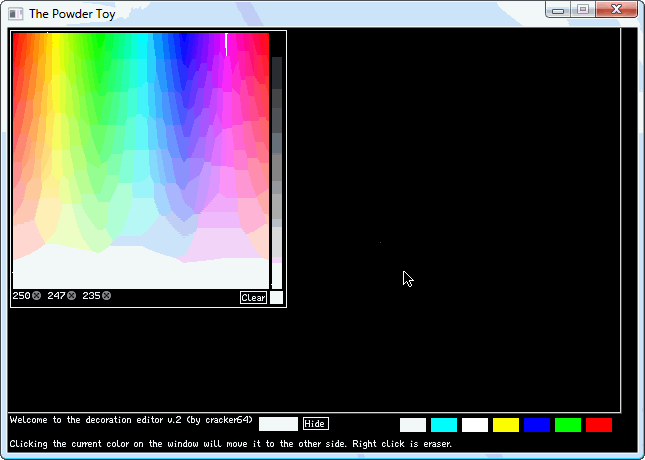Minimize The Powder Toy window

(558, 10)
